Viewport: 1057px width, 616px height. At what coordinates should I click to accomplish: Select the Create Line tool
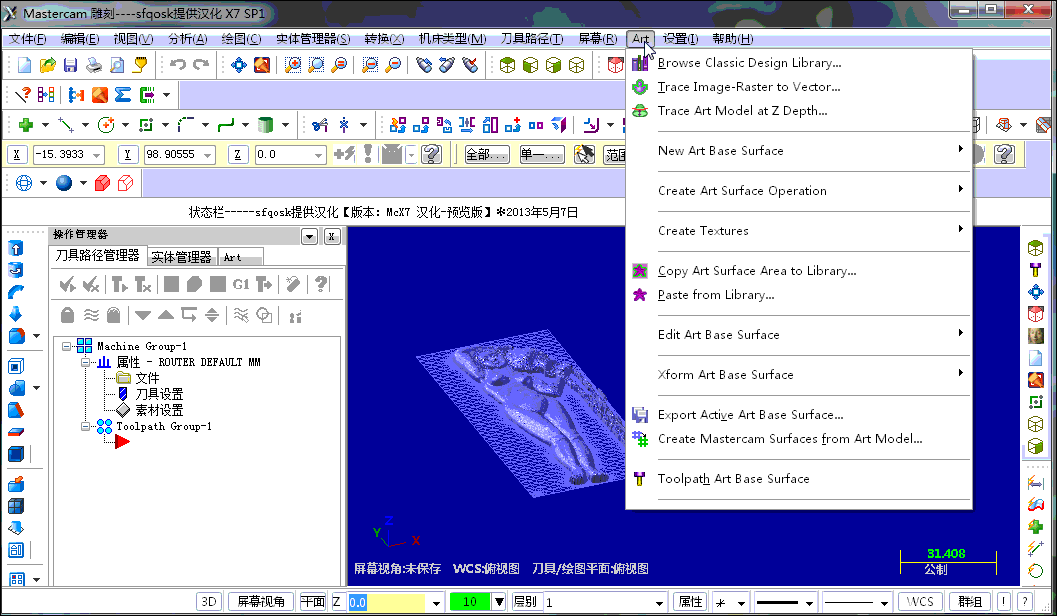[x=65, y=125]
